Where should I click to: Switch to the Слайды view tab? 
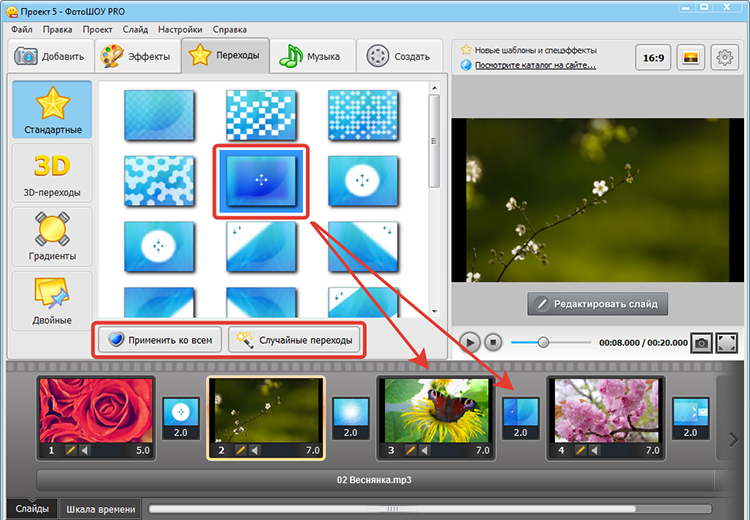coord(32,509)
